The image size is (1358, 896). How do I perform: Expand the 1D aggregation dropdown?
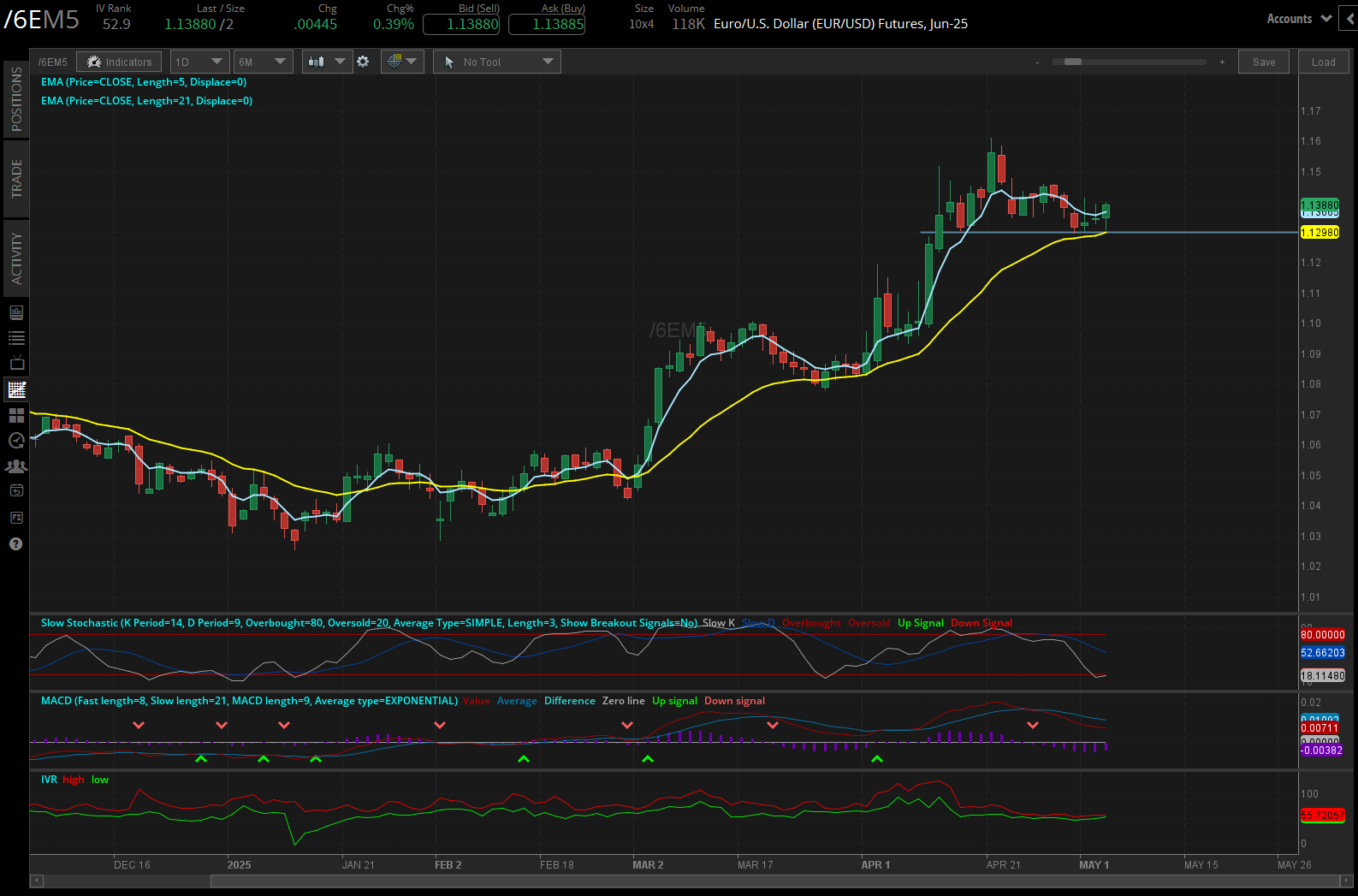[199, 62]
